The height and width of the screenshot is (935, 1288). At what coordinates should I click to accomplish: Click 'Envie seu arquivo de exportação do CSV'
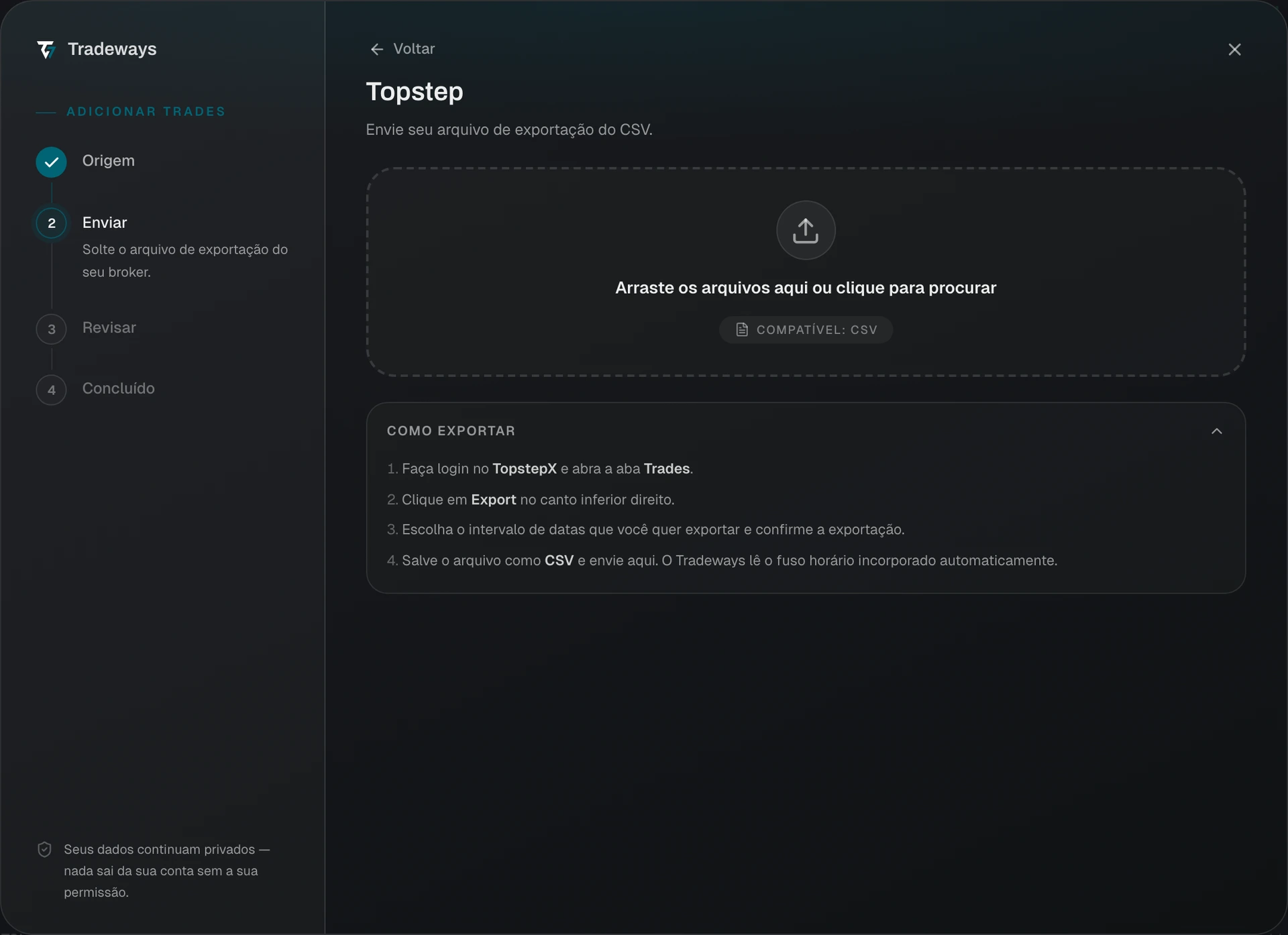(x=509, y=129)
